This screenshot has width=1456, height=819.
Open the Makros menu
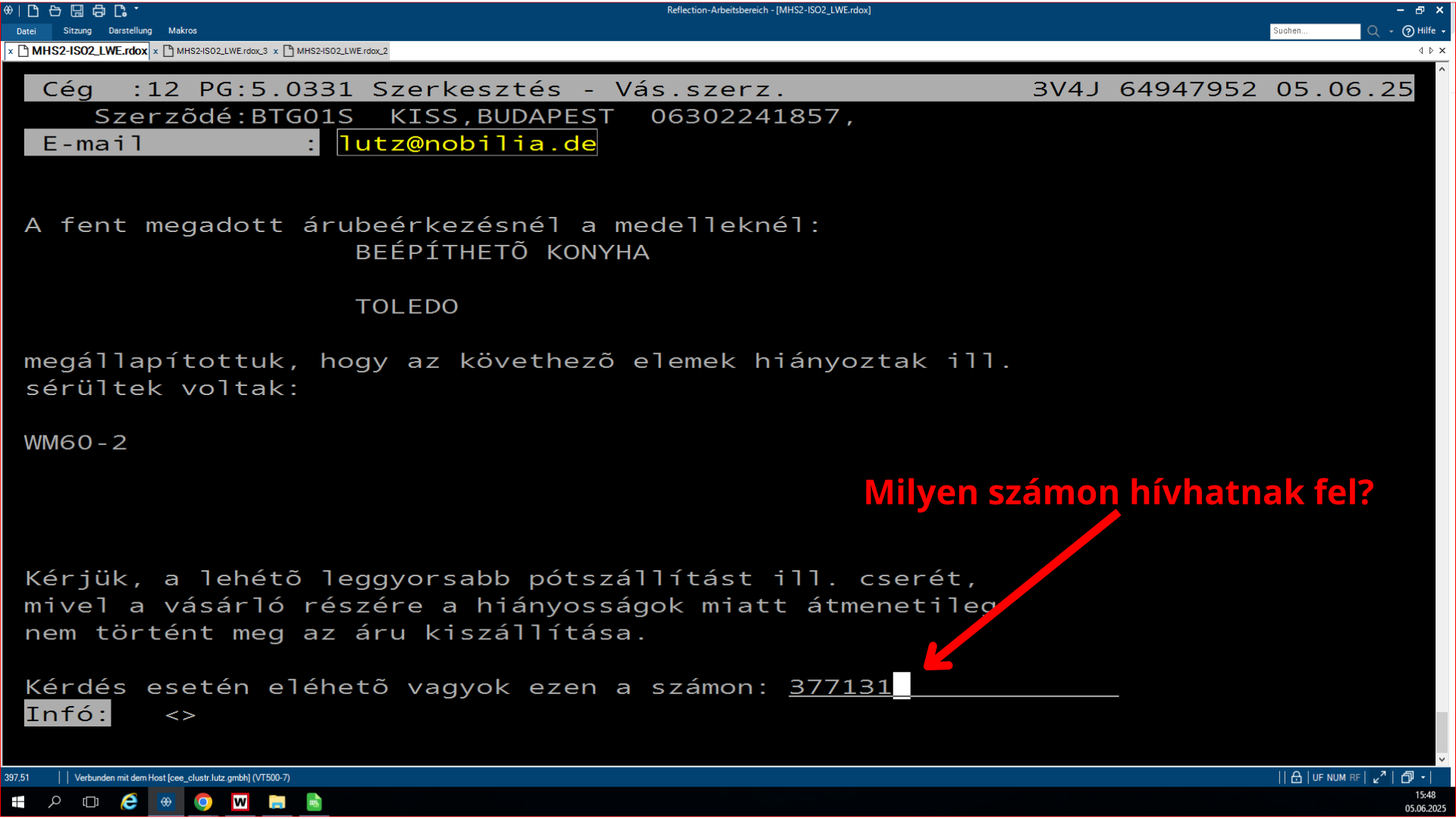(182, 31)
